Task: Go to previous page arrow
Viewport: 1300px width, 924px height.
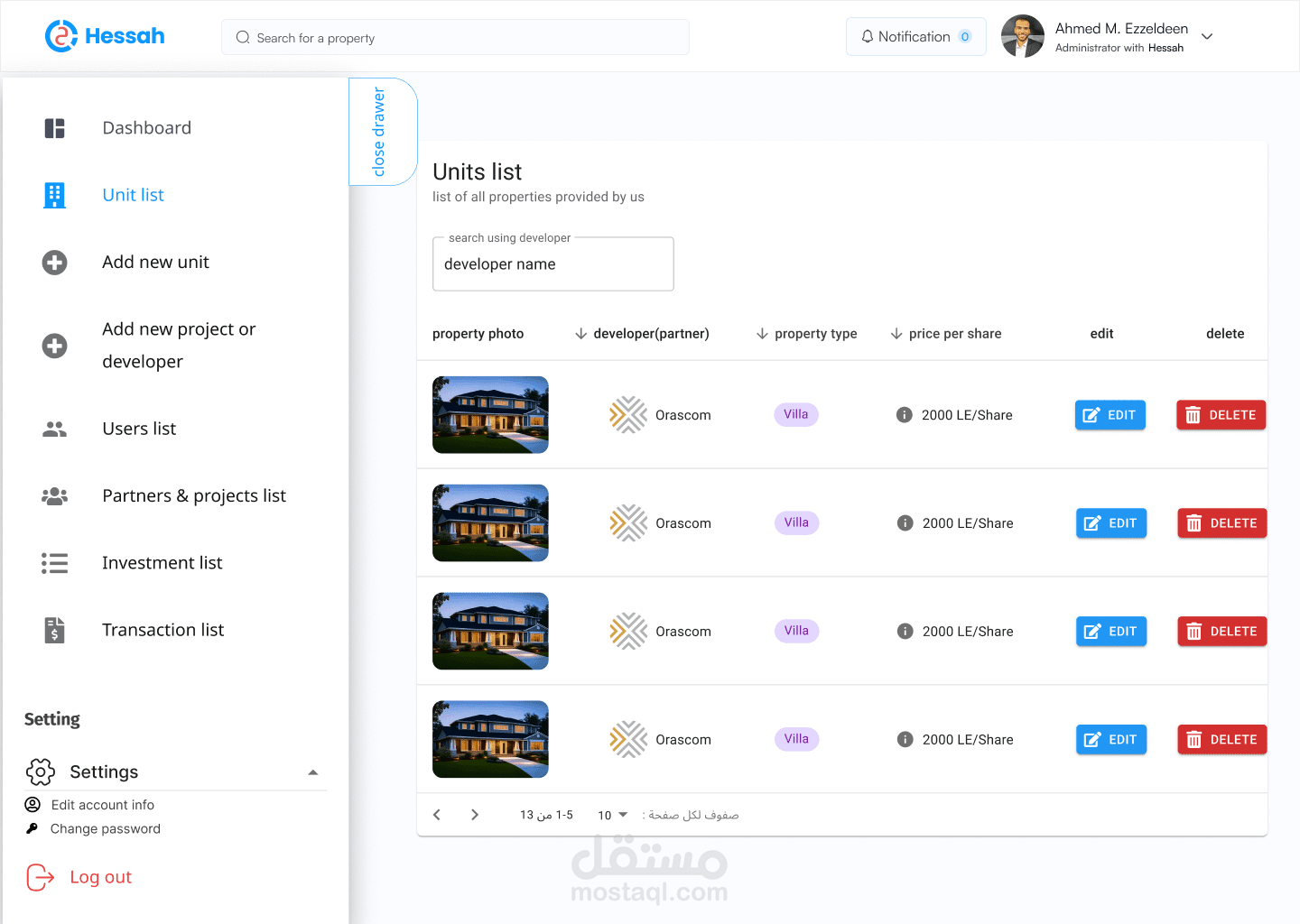Action: click(x=437, y=815)
